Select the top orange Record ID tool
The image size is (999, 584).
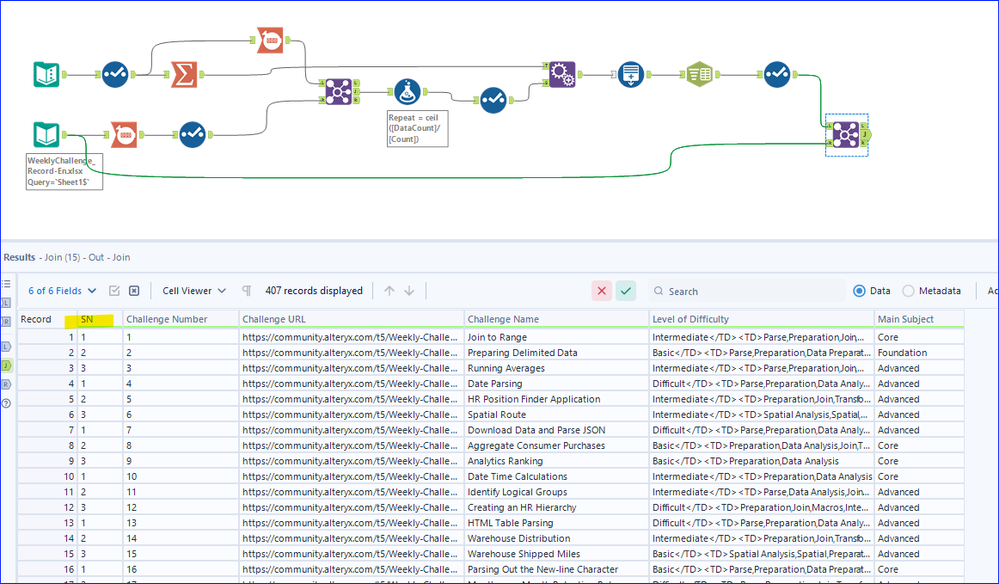tap(270, 40)
